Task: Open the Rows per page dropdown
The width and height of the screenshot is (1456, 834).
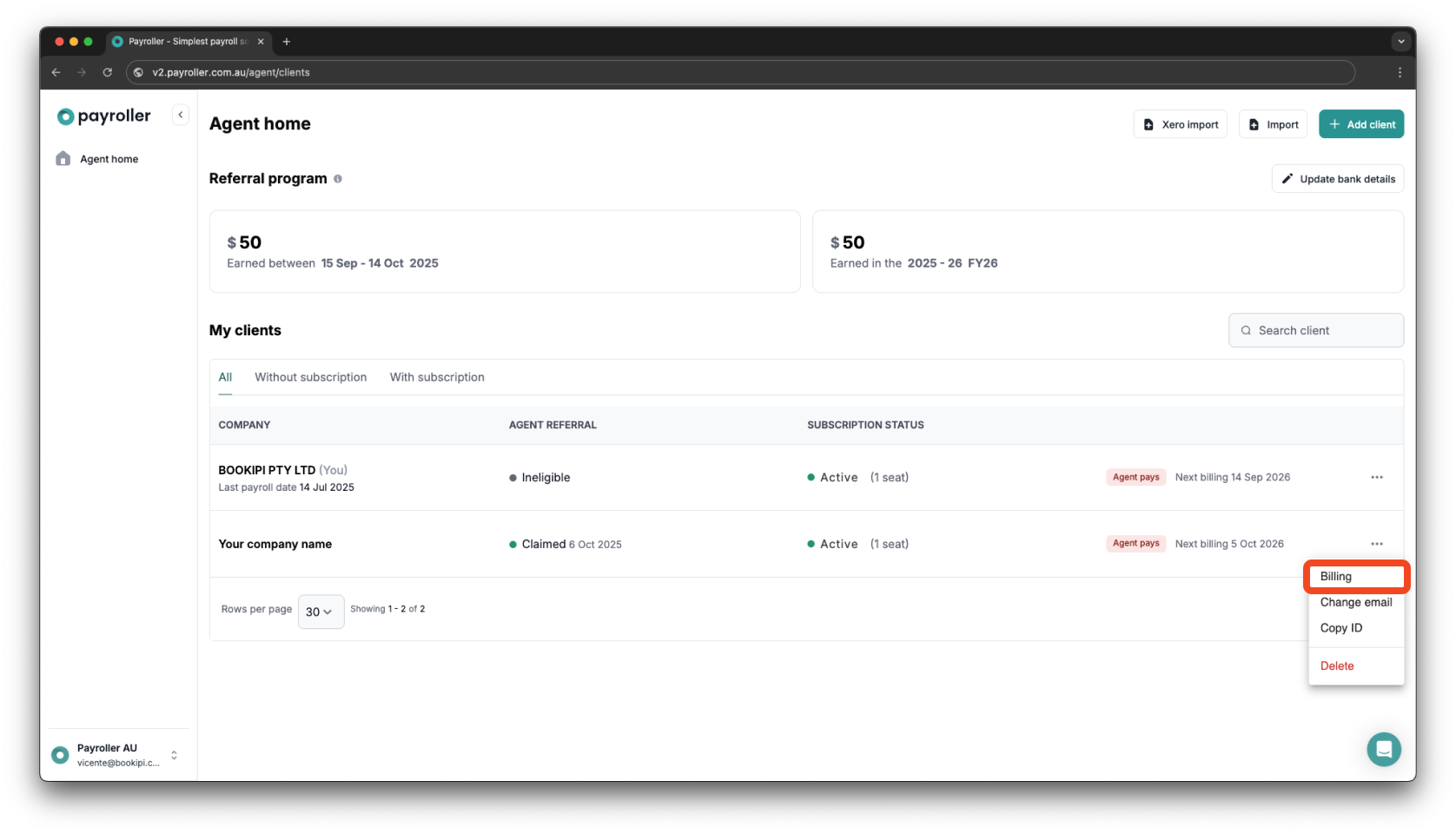Action: pos(321,612)
